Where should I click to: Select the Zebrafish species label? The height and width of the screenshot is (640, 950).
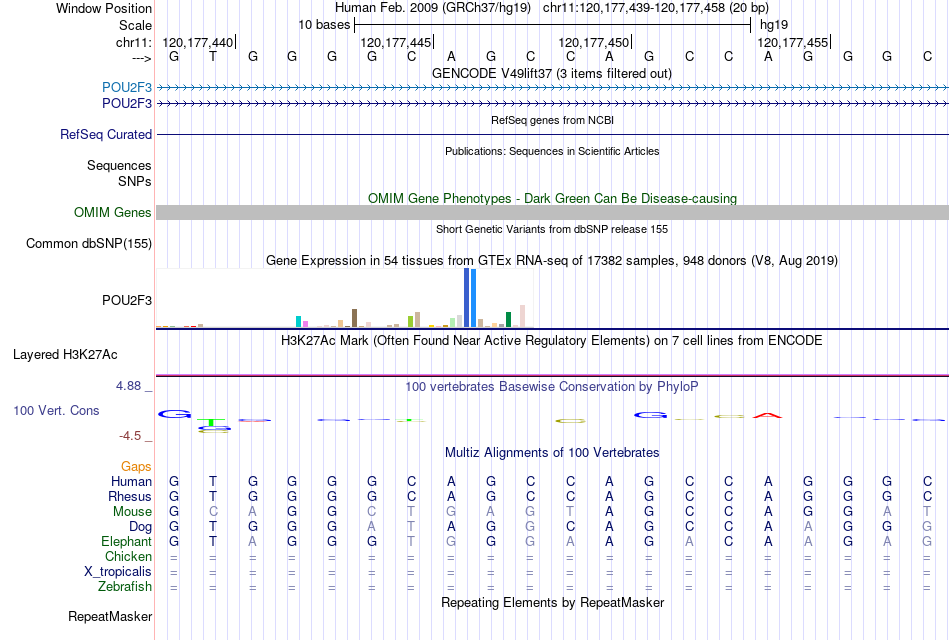(x=125, y=587)
